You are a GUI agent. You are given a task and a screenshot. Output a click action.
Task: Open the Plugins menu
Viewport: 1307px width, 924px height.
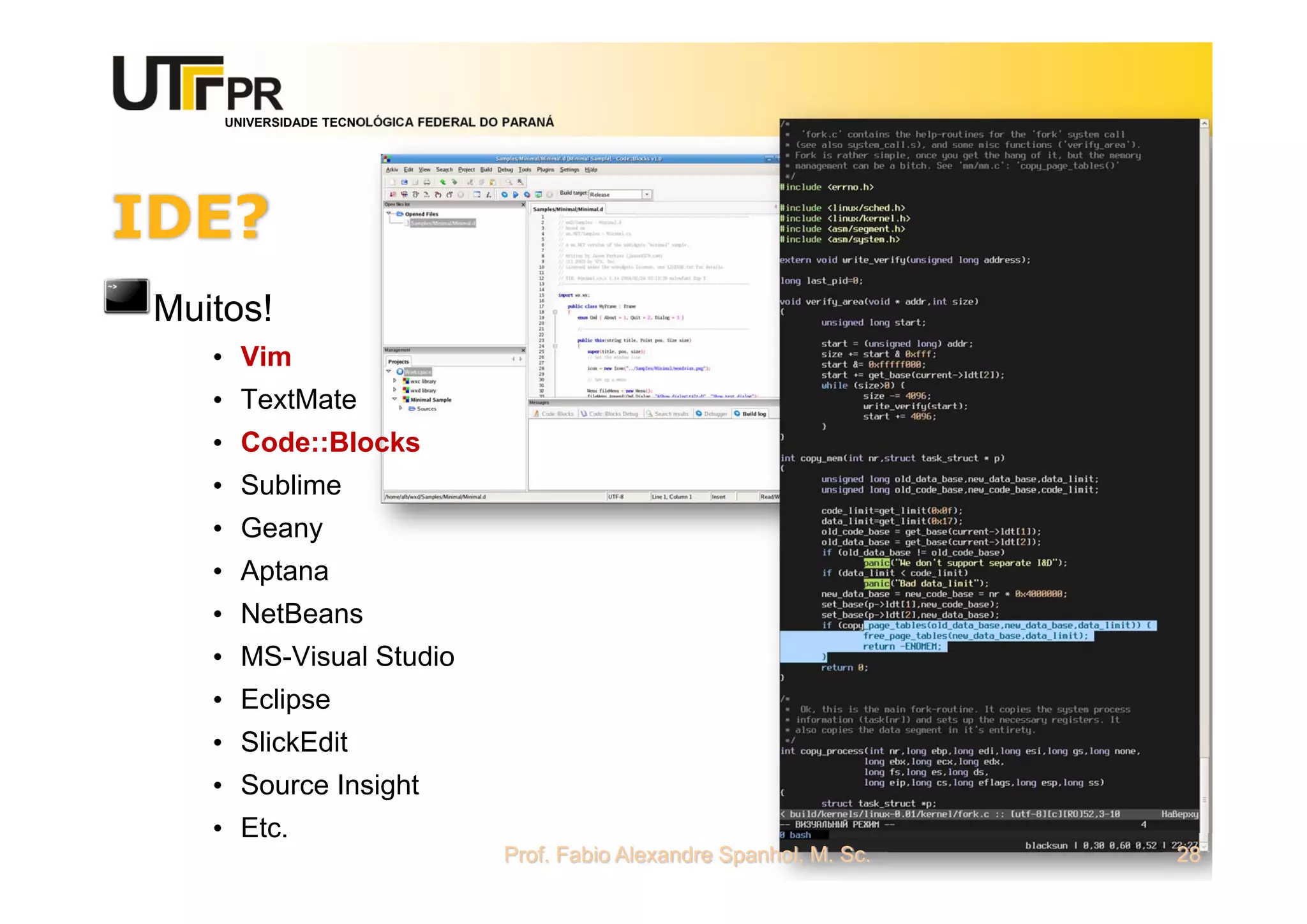pyautogui.click(x=546, y=170)
